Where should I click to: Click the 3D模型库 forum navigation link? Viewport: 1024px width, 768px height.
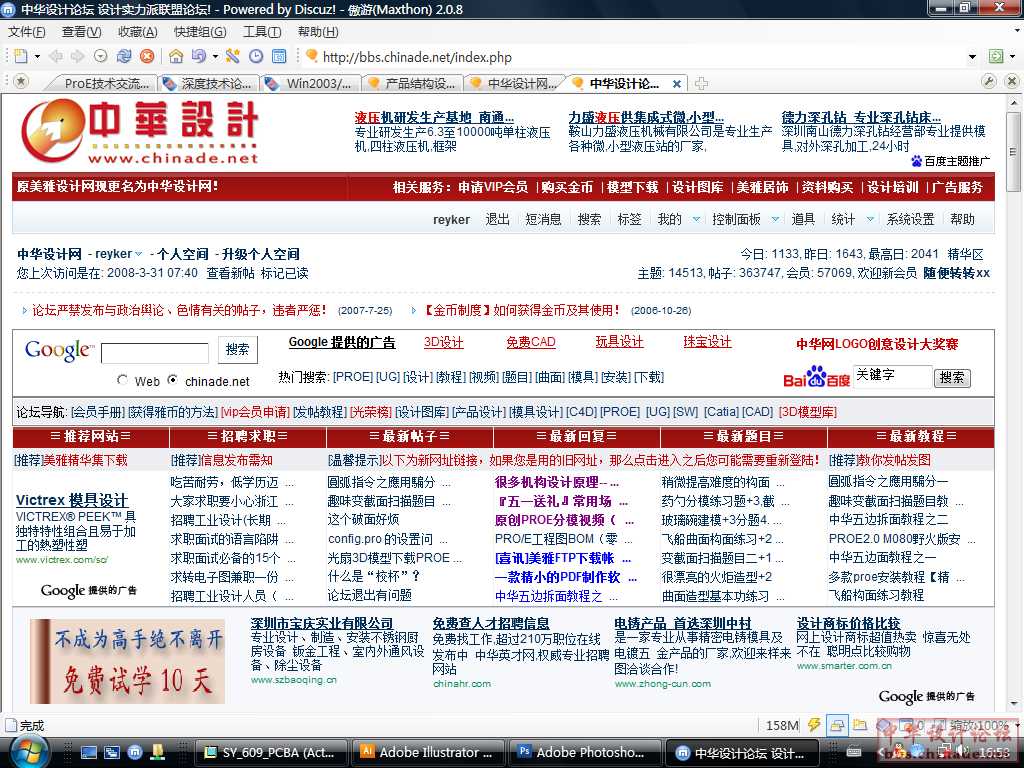click(x=808, y=412)
